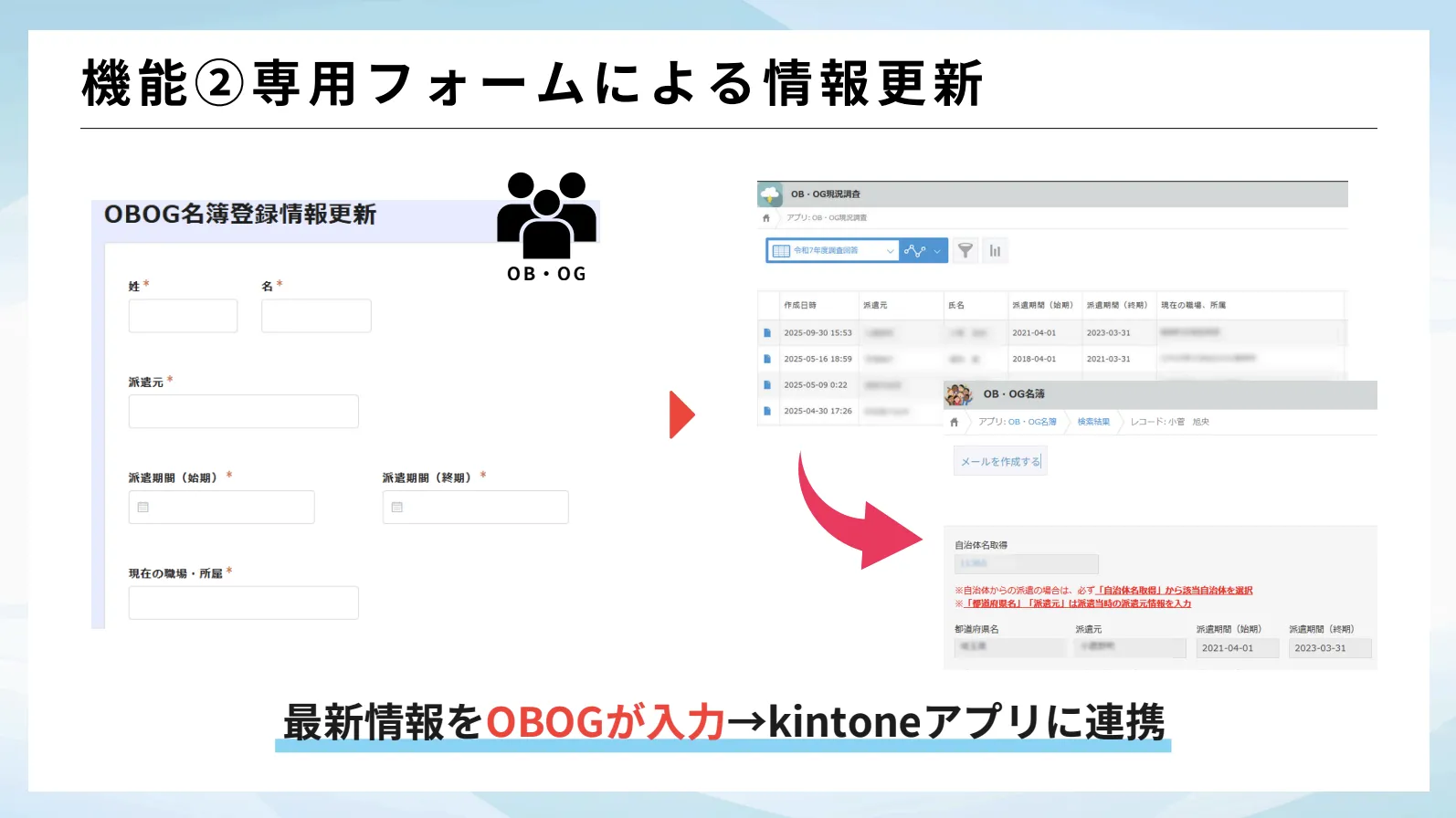This screenshot has height=818, width=1456.
Task: Open record icon for 2025-05-16 18:59 row
Action: (x=767, y=359)
